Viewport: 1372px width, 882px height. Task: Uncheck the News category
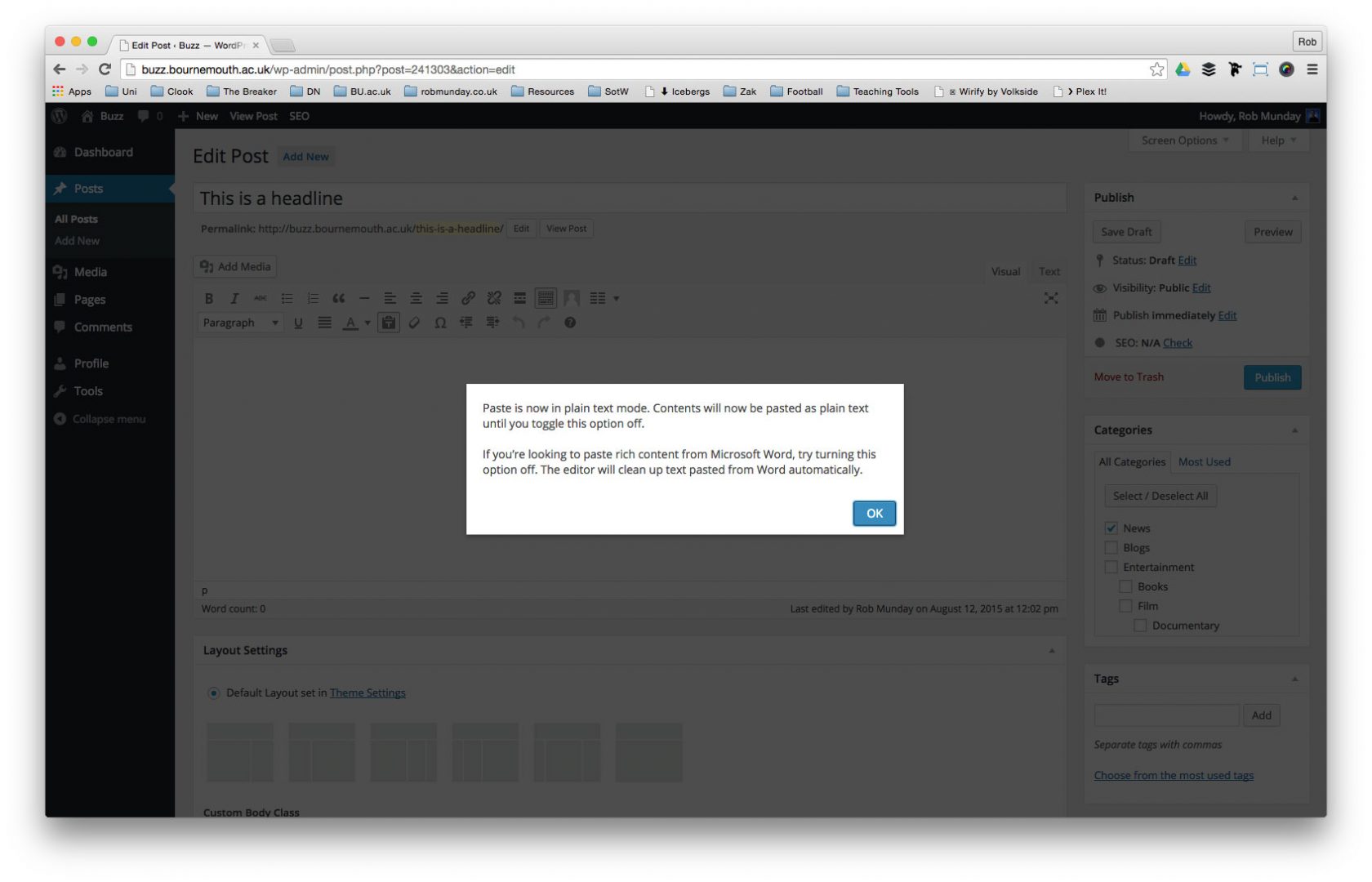coord(1111,528)
